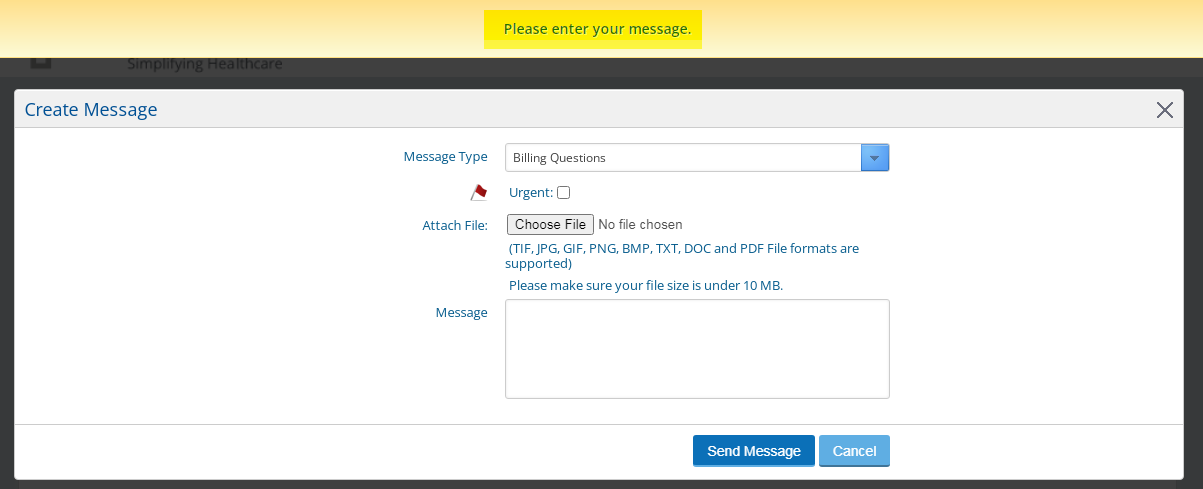
Task: Click the Message Type field label
Action: 445,157
